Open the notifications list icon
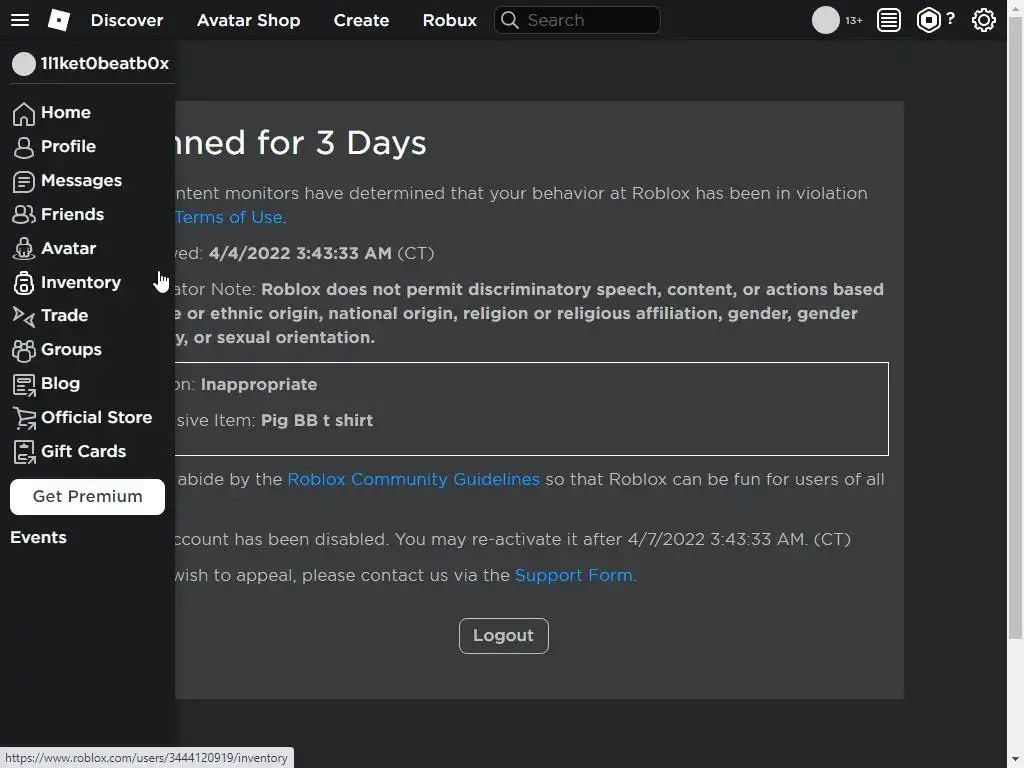Screen dimensions: 1024x768 [889, 20]
